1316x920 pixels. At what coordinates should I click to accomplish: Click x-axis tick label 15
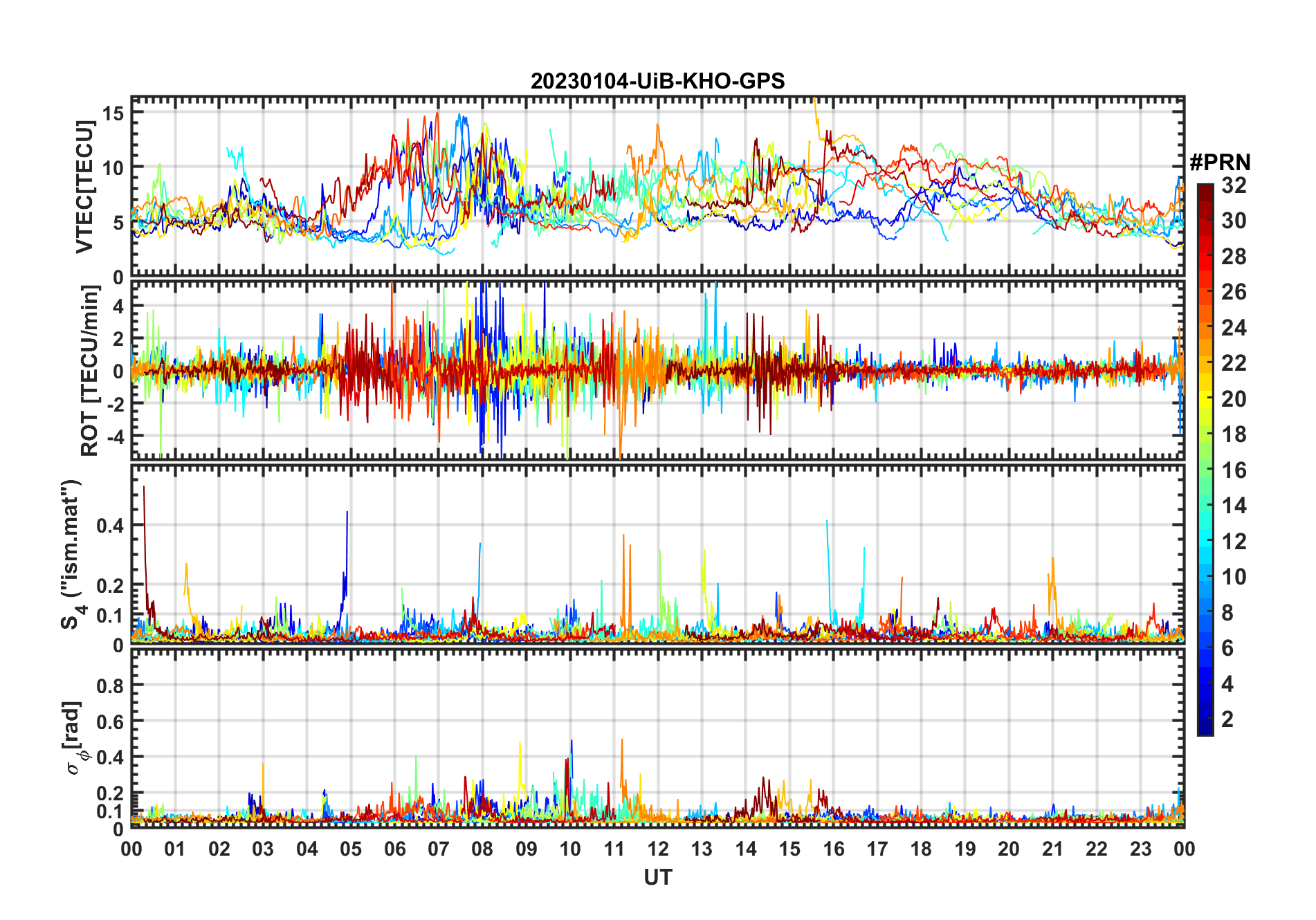[x=789, y=849]
